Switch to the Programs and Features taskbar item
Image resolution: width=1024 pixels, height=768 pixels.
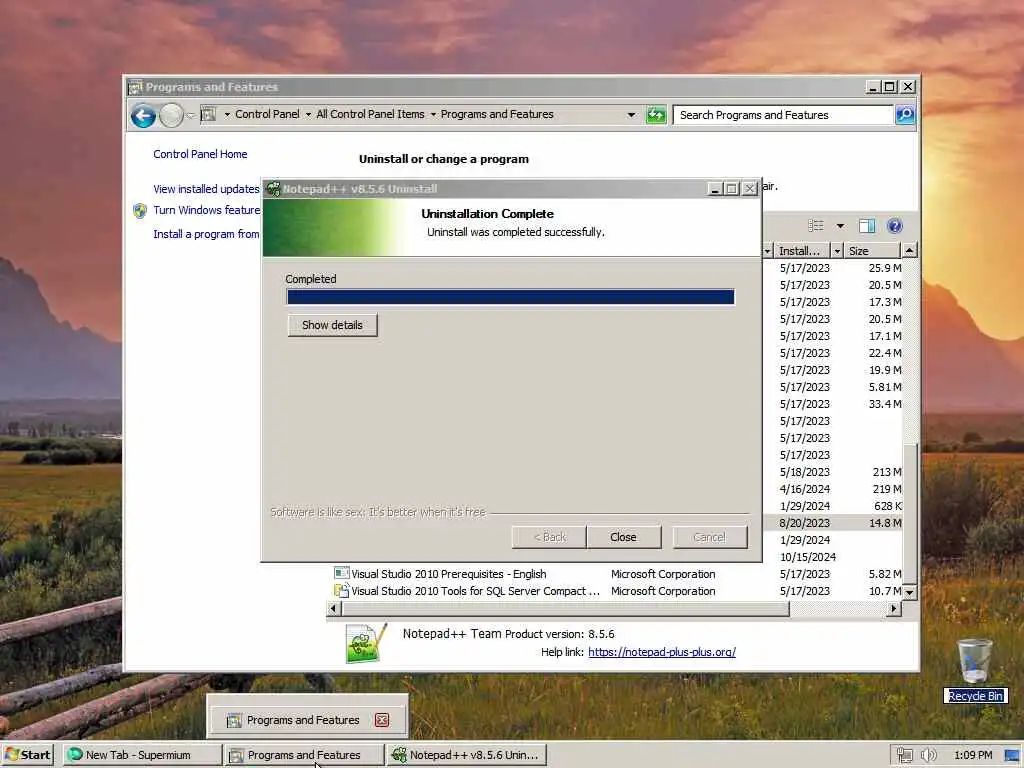click(x=304, y=755)
